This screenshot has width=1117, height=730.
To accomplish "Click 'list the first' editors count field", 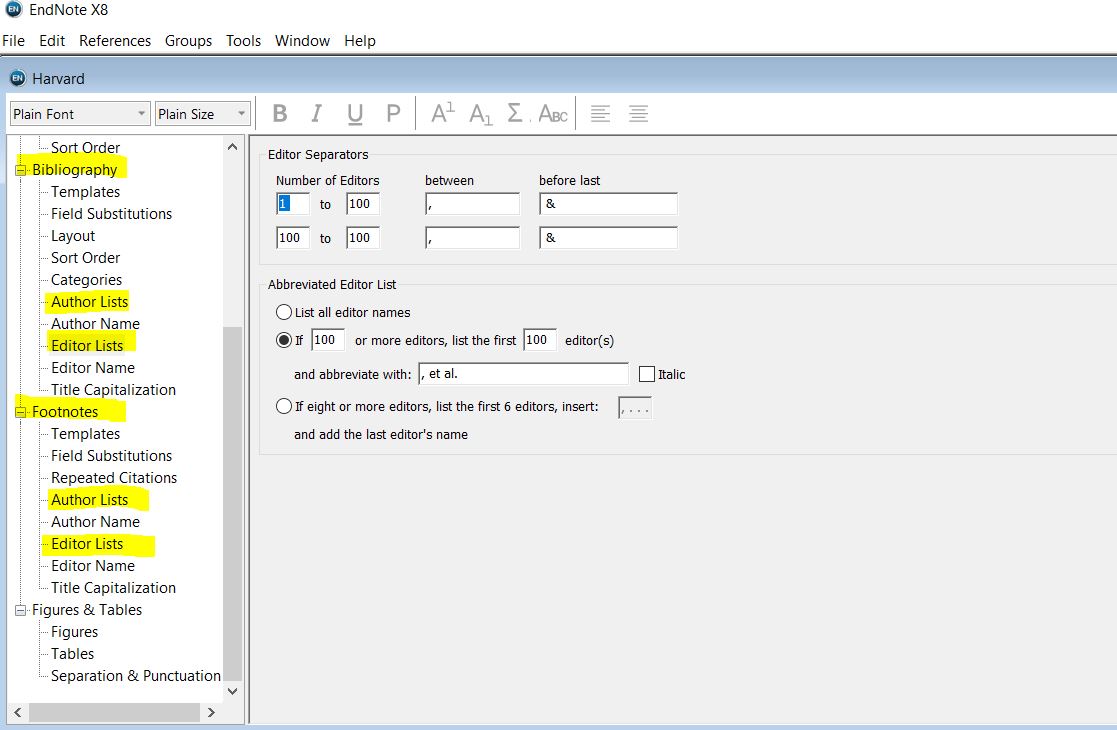I will [539, 340].
